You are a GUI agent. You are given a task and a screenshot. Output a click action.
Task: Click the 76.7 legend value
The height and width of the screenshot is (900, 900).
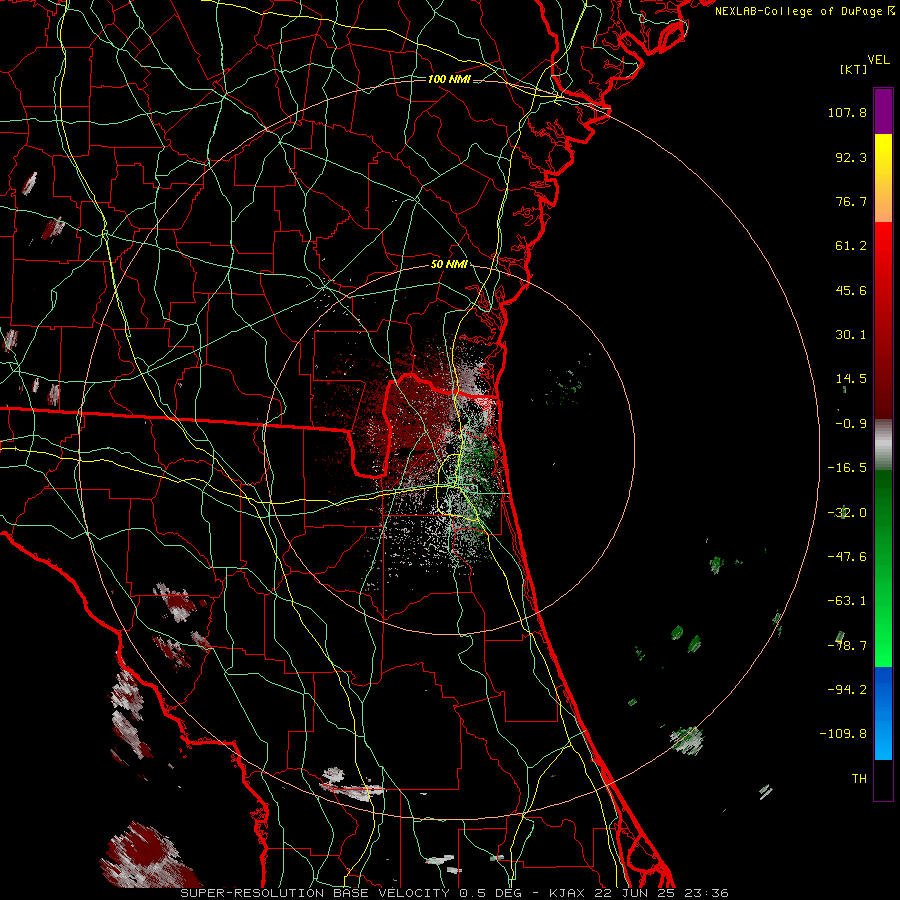coord(851,201)
